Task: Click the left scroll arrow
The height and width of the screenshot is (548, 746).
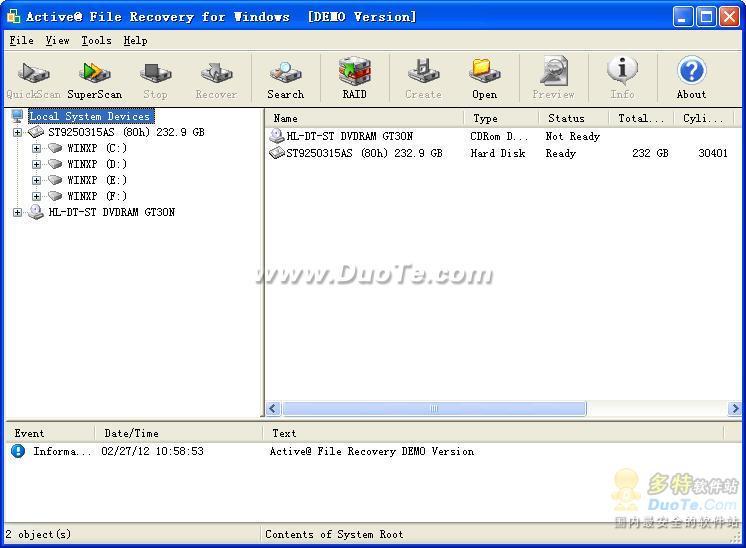Action: click(273, 408)
